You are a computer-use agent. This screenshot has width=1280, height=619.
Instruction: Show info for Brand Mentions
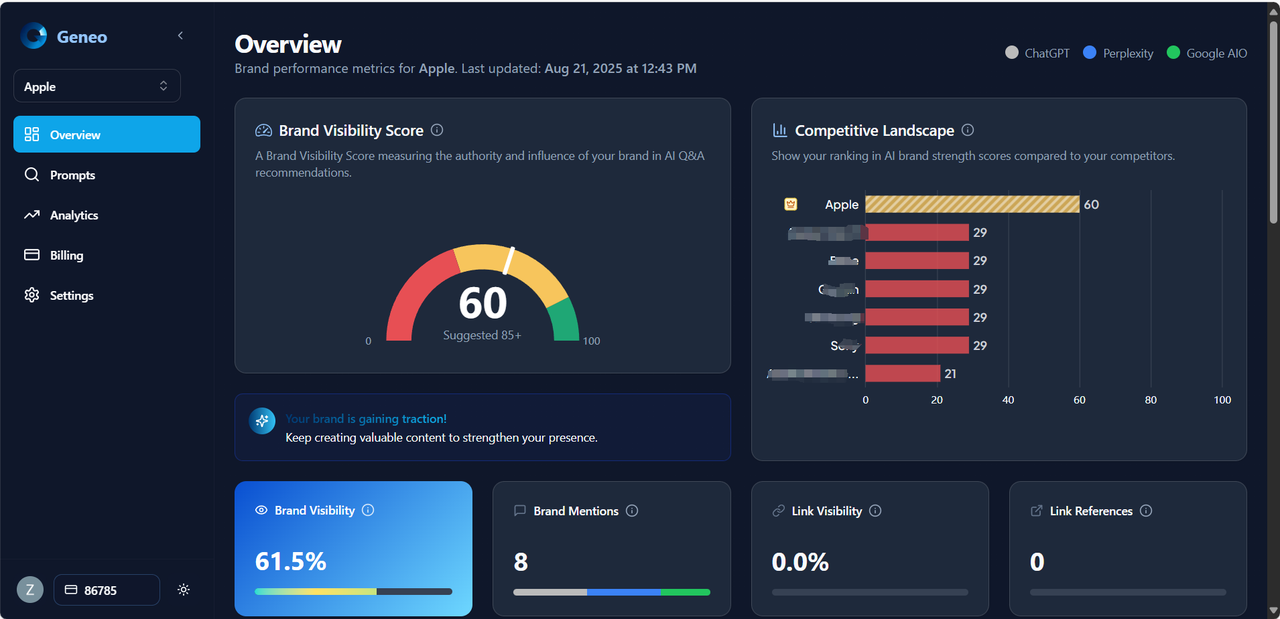click(x=632, y=511)
